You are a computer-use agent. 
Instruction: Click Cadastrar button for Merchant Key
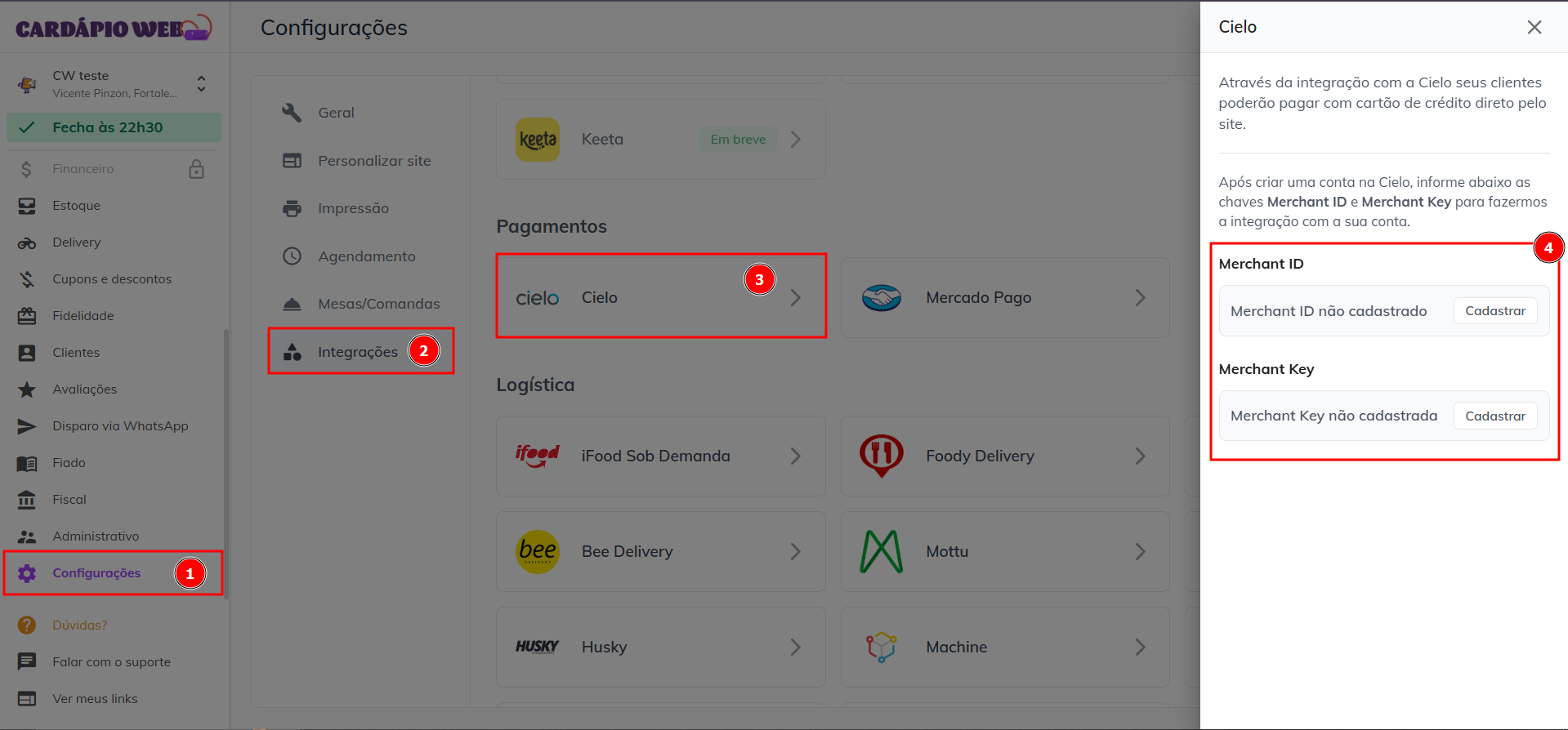(x=1494, y=416)
